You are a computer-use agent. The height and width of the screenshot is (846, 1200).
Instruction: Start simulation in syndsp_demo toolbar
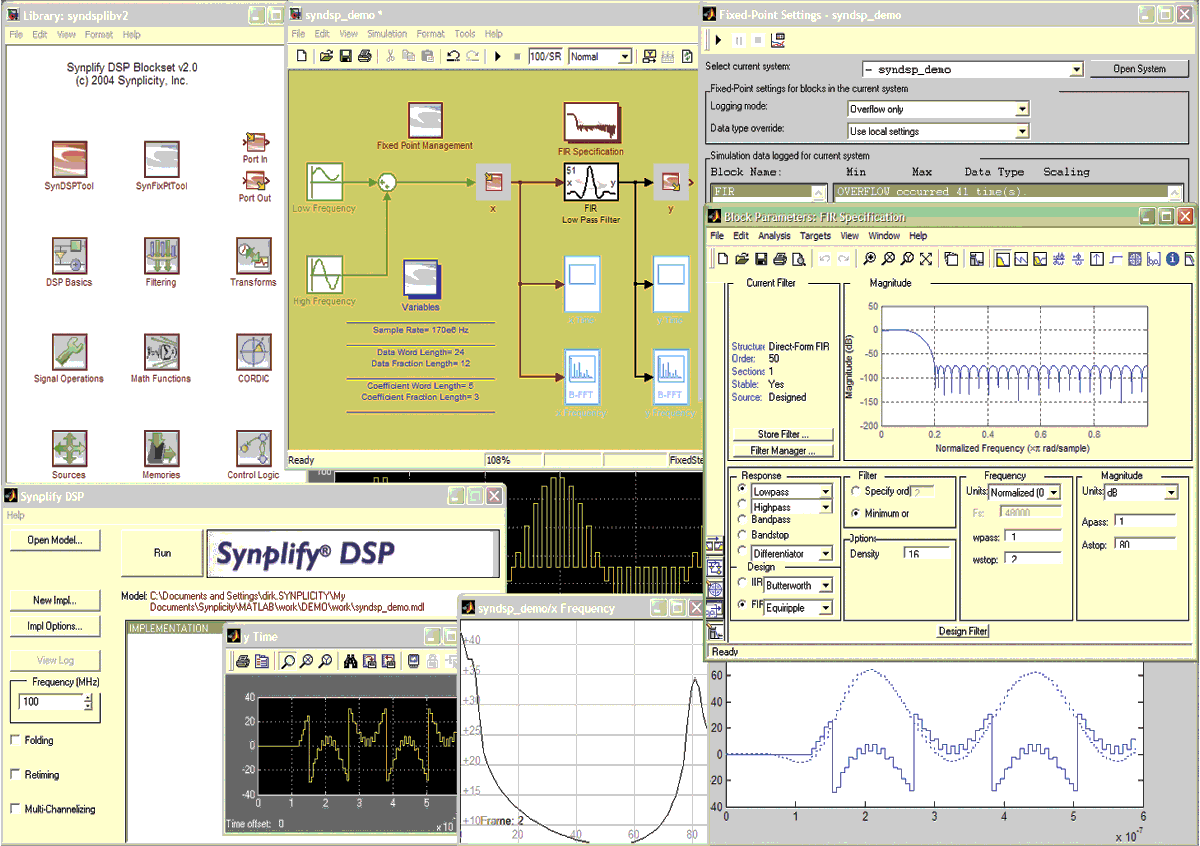[497, 57]
